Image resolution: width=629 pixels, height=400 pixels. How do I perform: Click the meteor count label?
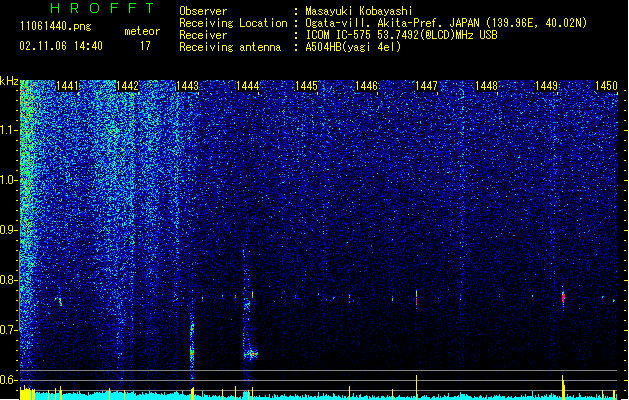click(x=142, y=31)
